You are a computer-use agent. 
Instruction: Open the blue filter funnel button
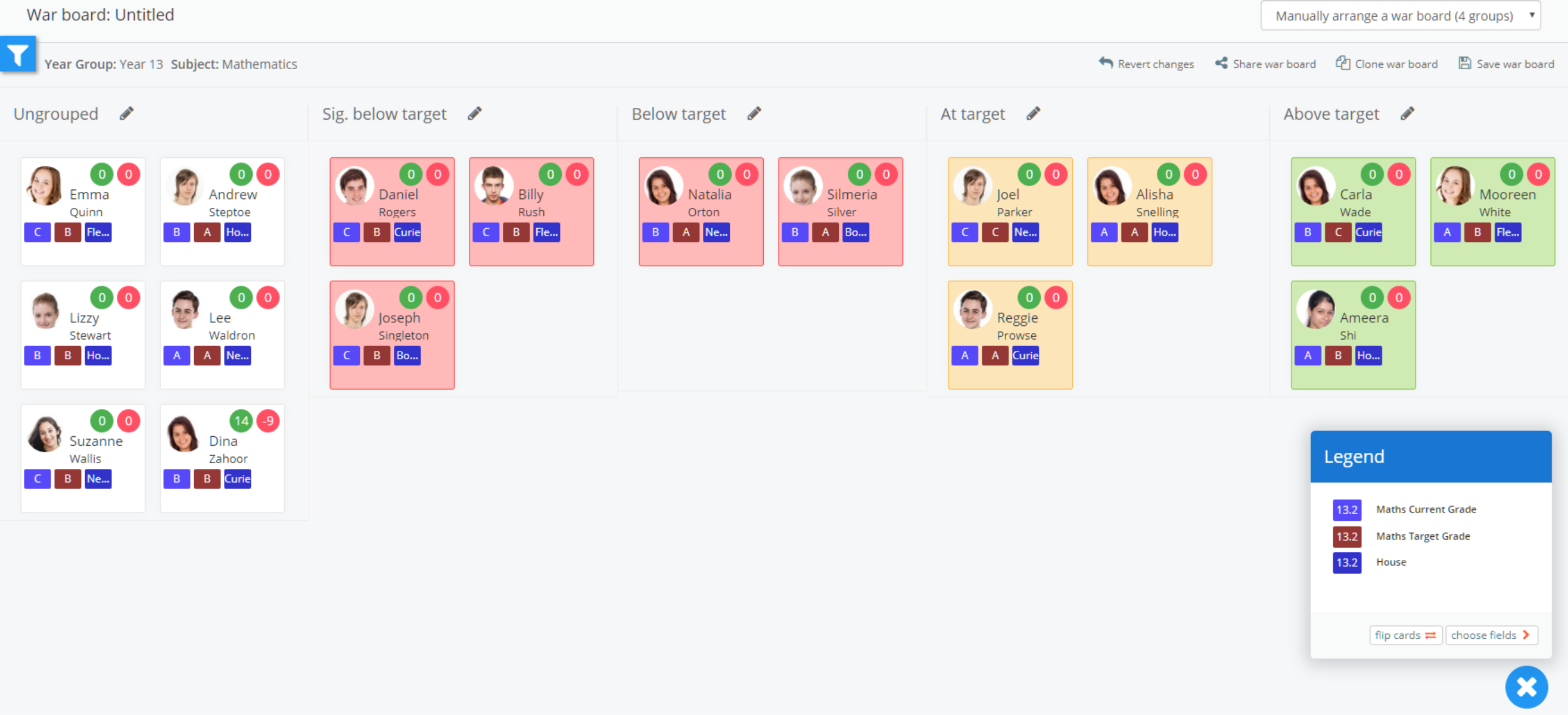(x=18, y=55)
